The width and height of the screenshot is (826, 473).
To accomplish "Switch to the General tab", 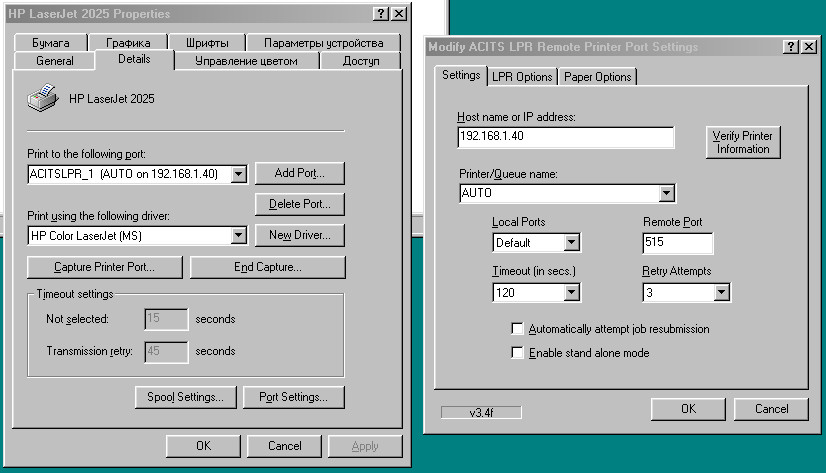I will [55, 61].
